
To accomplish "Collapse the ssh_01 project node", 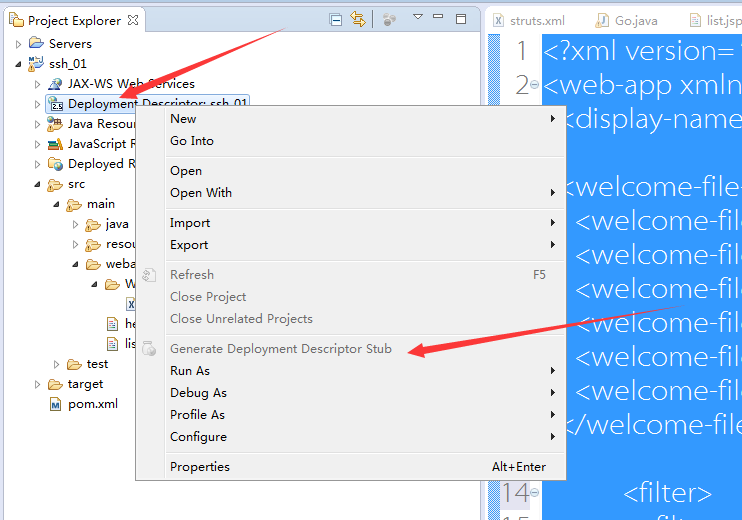I will tap(18, 64).
